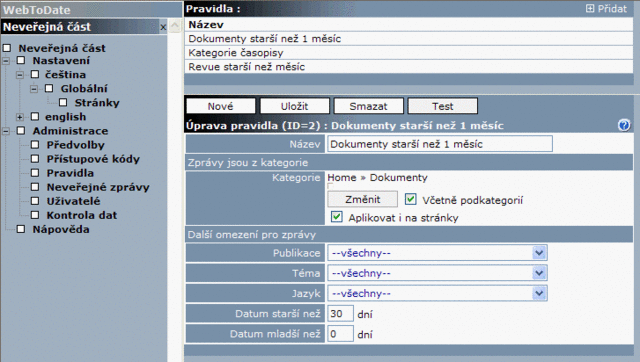The width and height of the screenshot is (640, 362).
Task: Click the plus icon next to Přidat
Action: coord(590,8)
